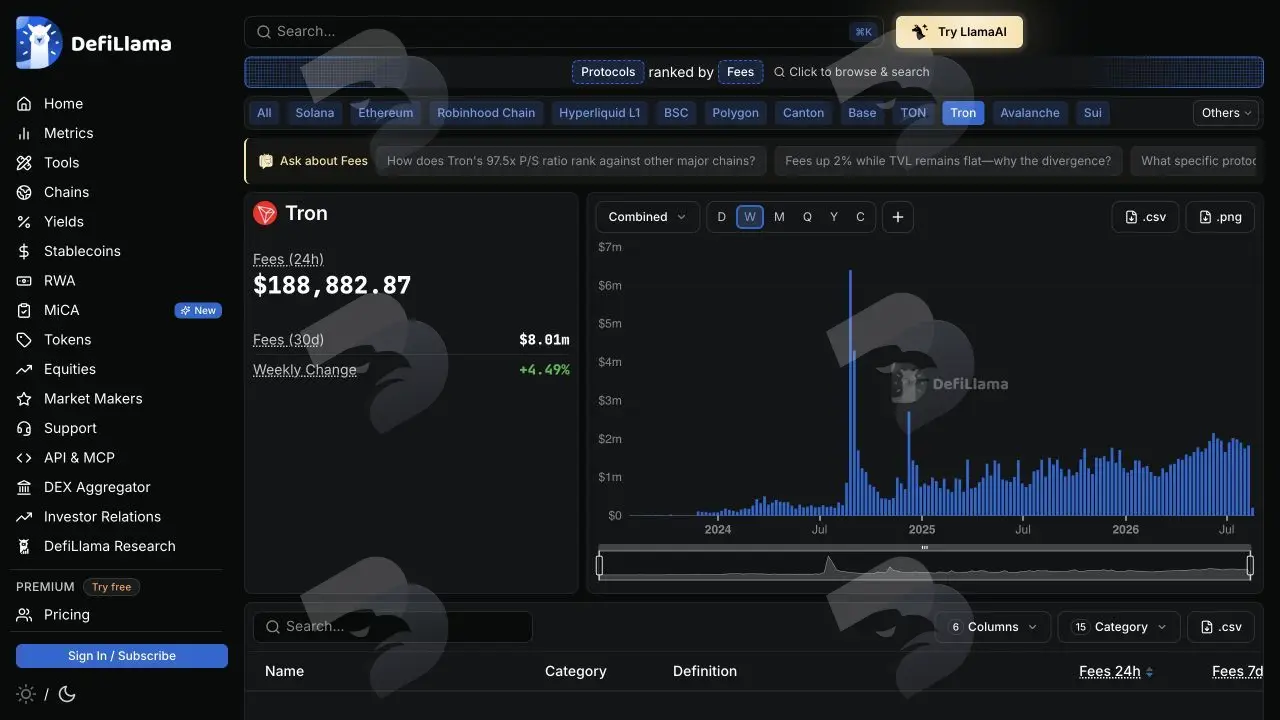Switch to light theme sun icon

click(26, 694)
